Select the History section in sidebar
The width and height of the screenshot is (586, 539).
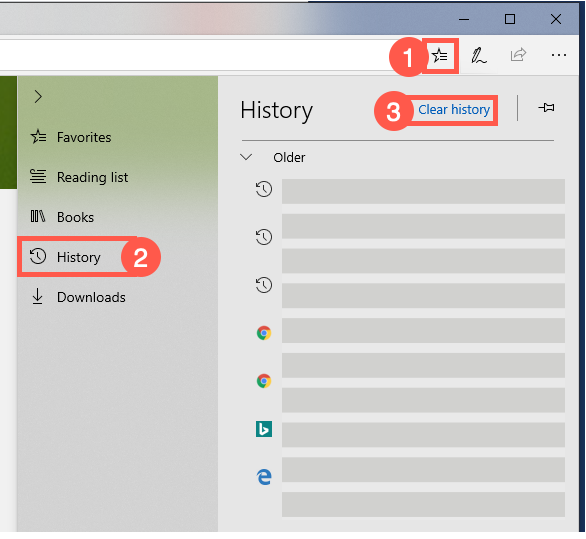pos(78,257)
